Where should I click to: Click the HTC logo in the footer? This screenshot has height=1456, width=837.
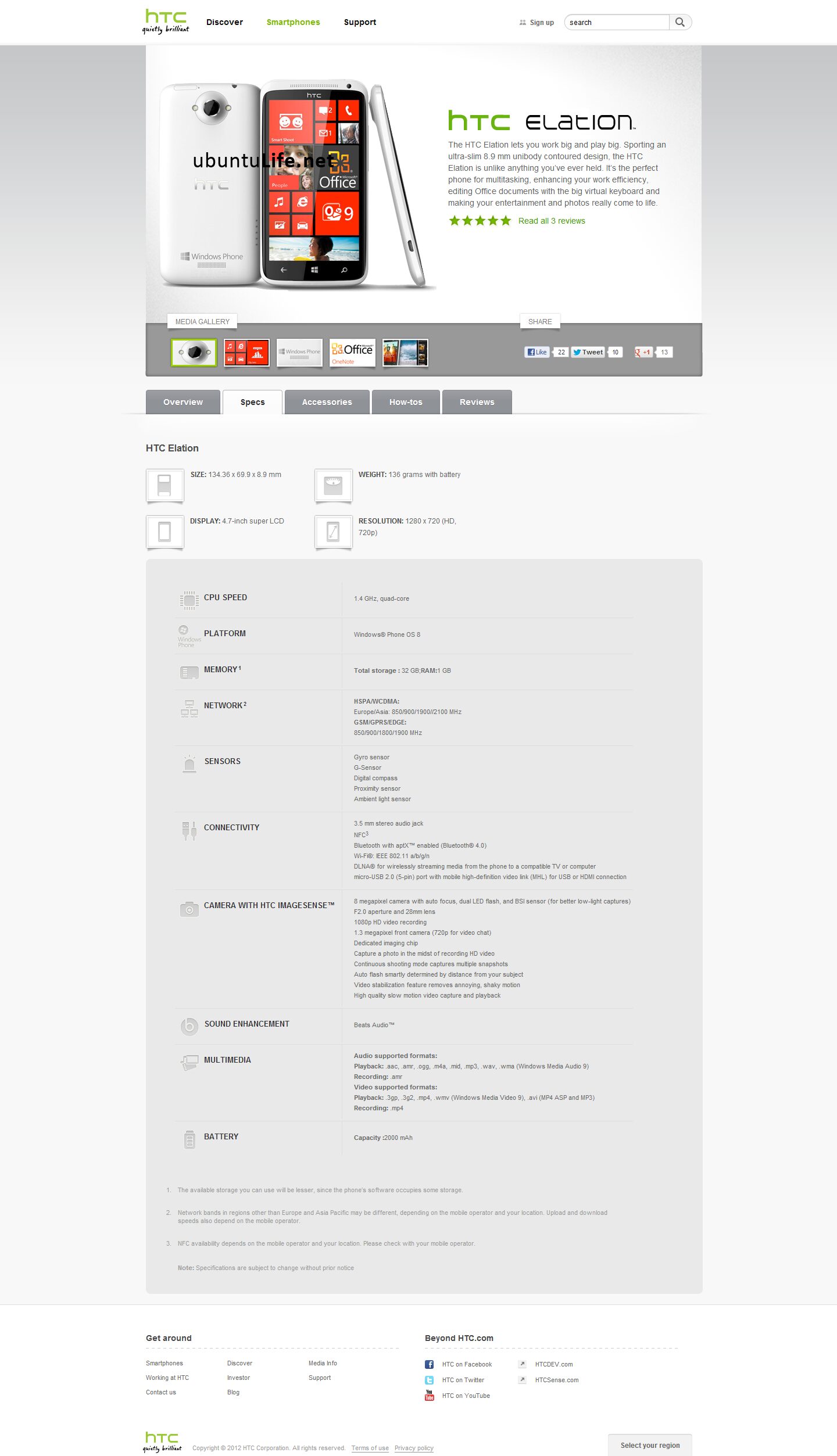[x=162, y=1441]
